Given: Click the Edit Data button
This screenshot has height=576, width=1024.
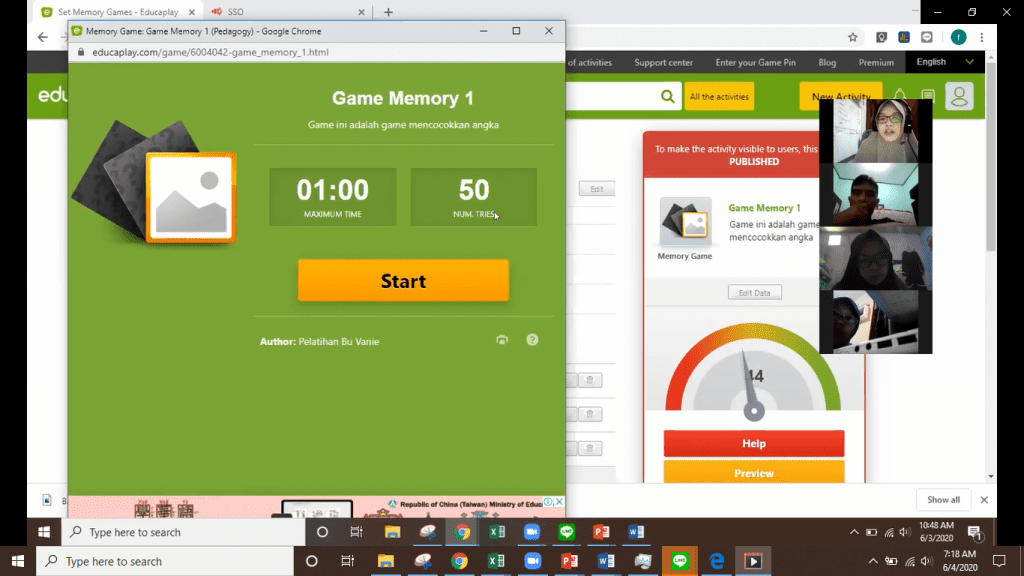Looking at the screenshot, I should [754, 293].
